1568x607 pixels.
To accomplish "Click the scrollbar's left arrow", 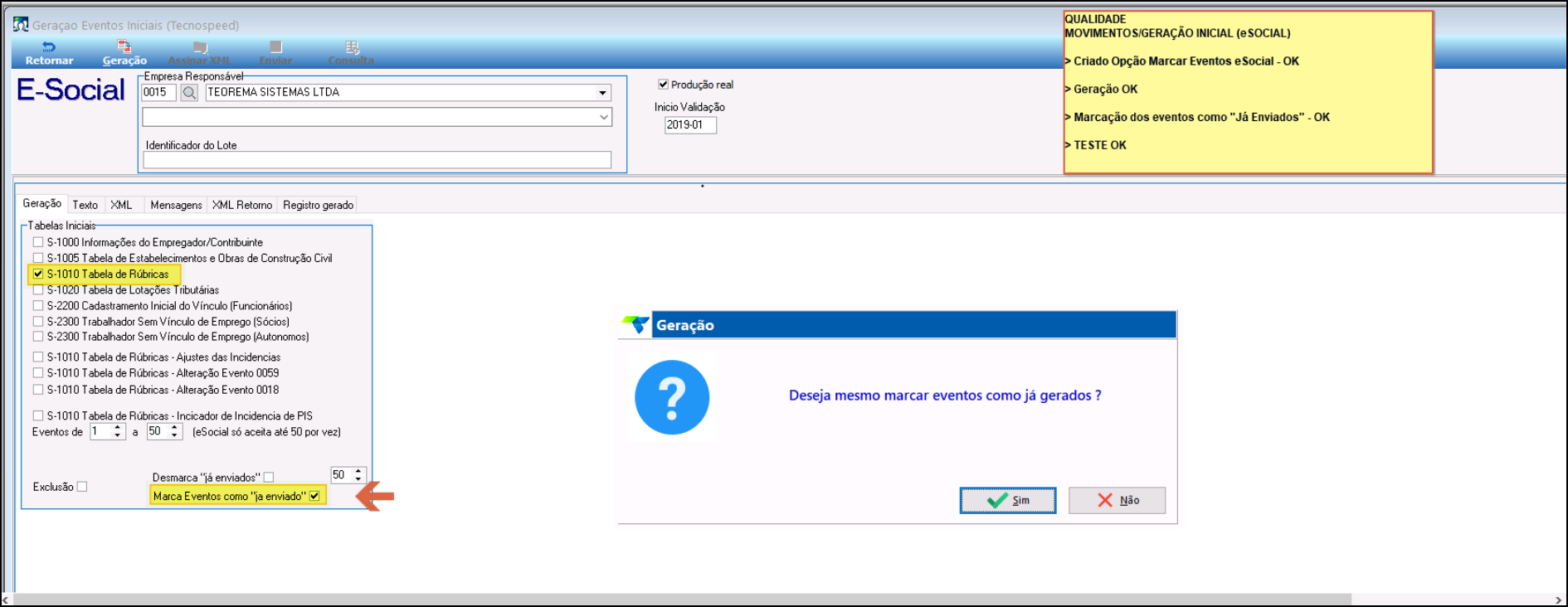I will [7, 600].
